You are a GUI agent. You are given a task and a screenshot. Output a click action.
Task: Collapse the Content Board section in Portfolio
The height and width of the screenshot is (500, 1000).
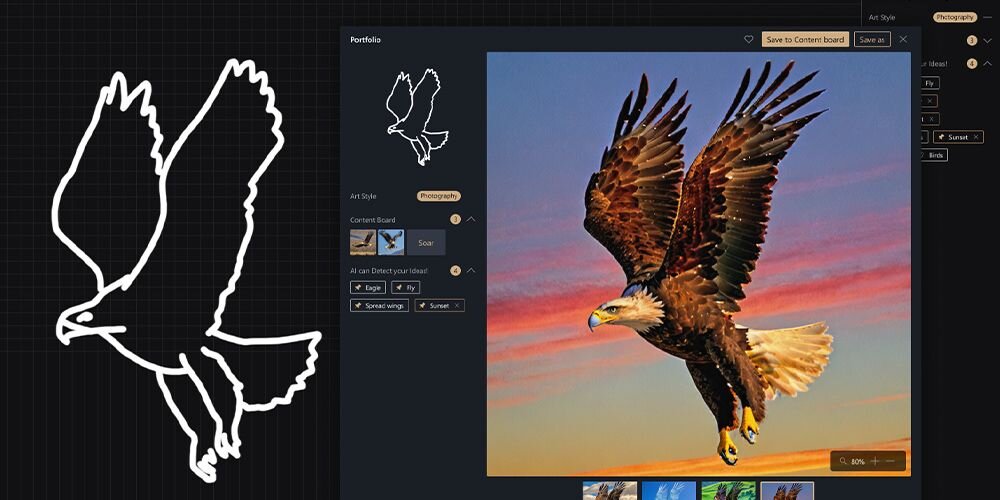click(x=471, y=219)
